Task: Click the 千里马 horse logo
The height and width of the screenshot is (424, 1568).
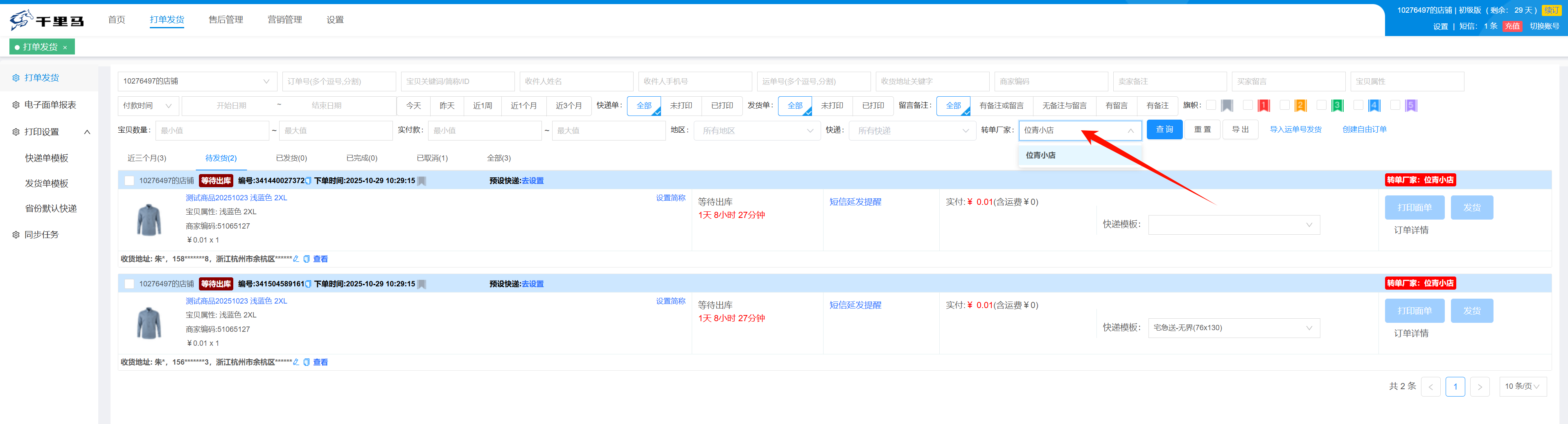Action: click(21, 20)
